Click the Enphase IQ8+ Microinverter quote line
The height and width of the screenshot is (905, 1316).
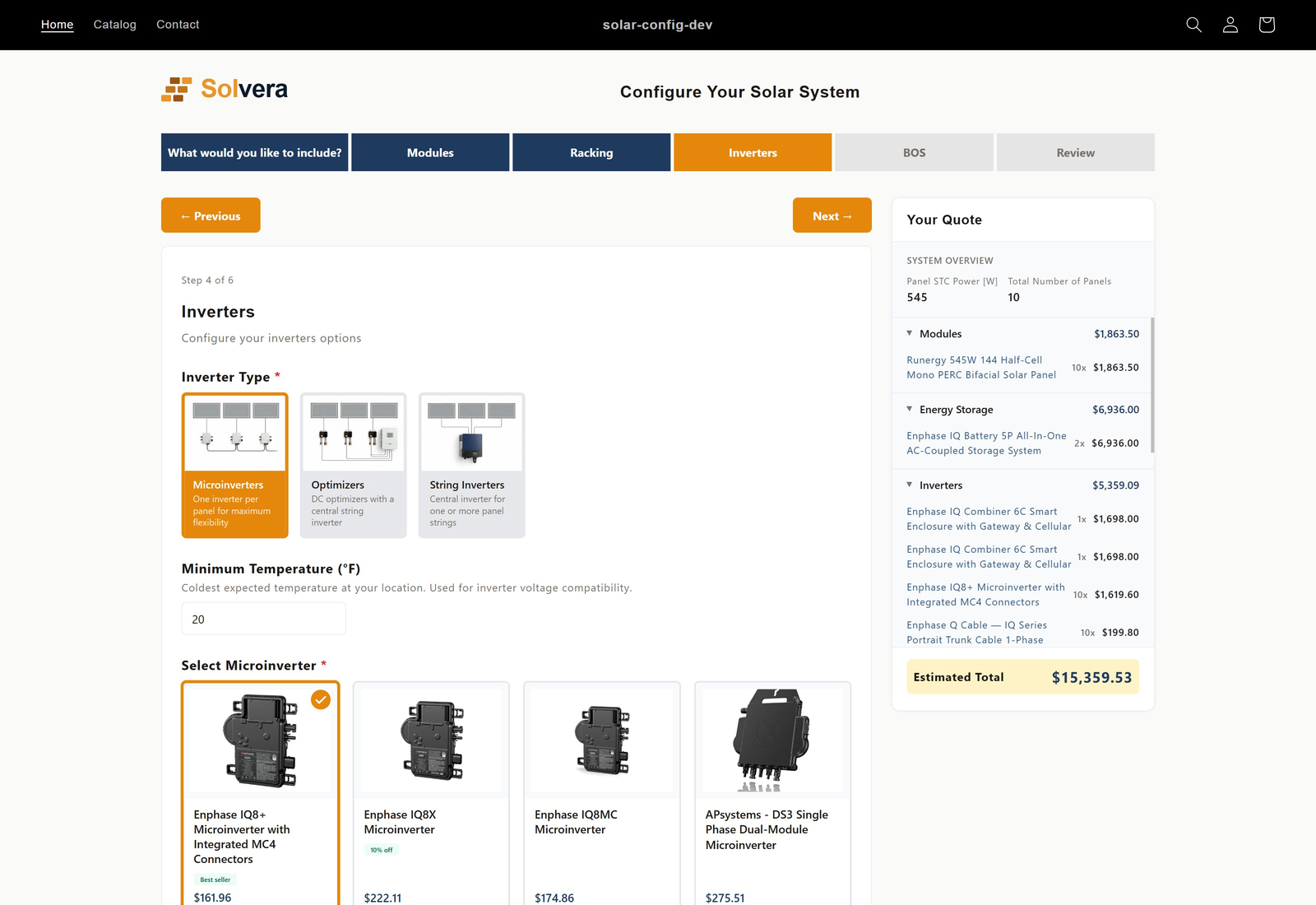tap(985, 594)
